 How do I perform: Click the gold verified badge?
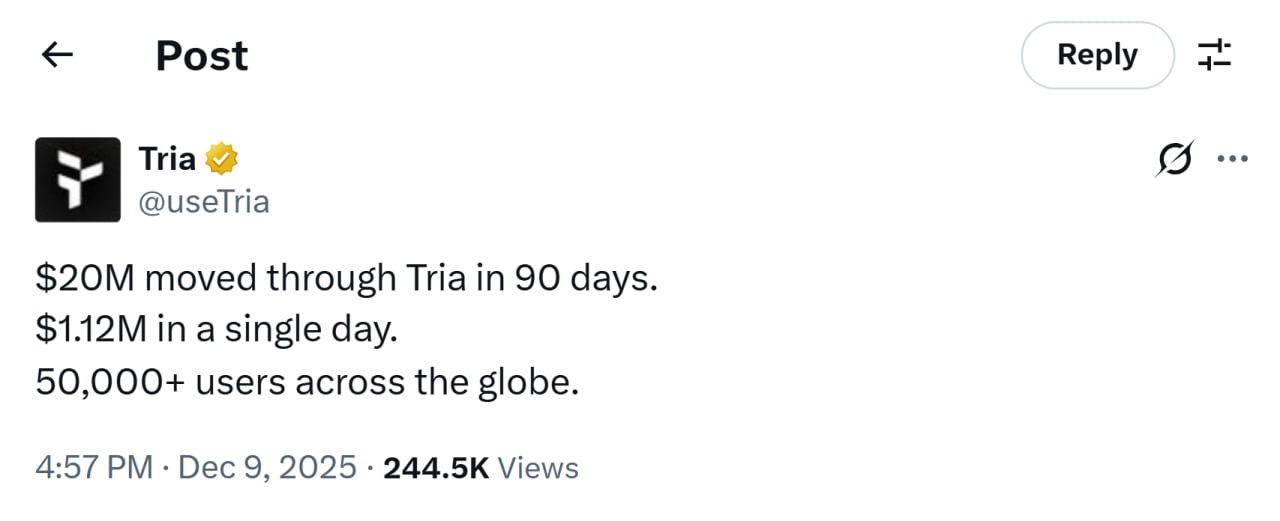pyautogui.click(x=221, y=159)
